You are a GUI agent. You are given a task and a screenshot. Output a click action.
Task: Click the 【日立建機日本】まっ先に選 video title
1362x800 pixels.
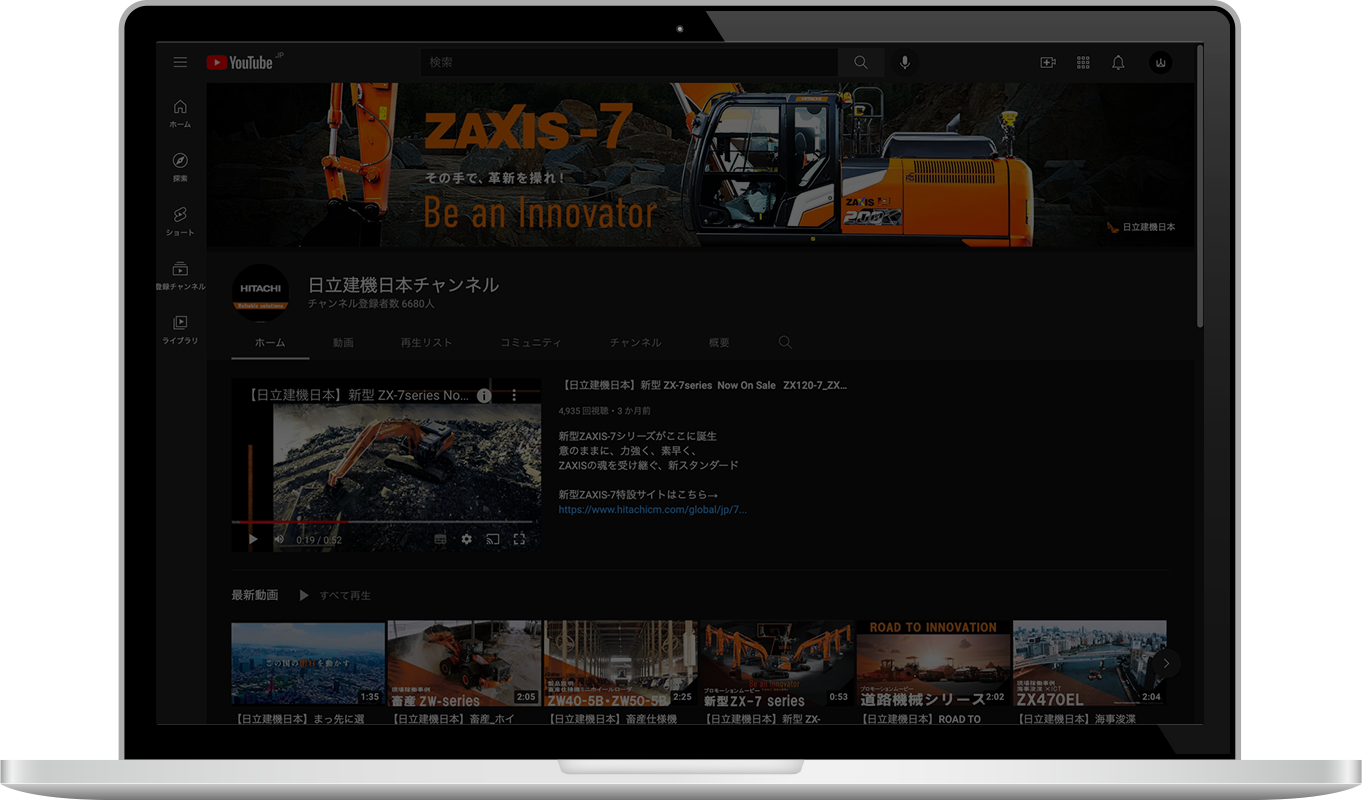[298, 718]
